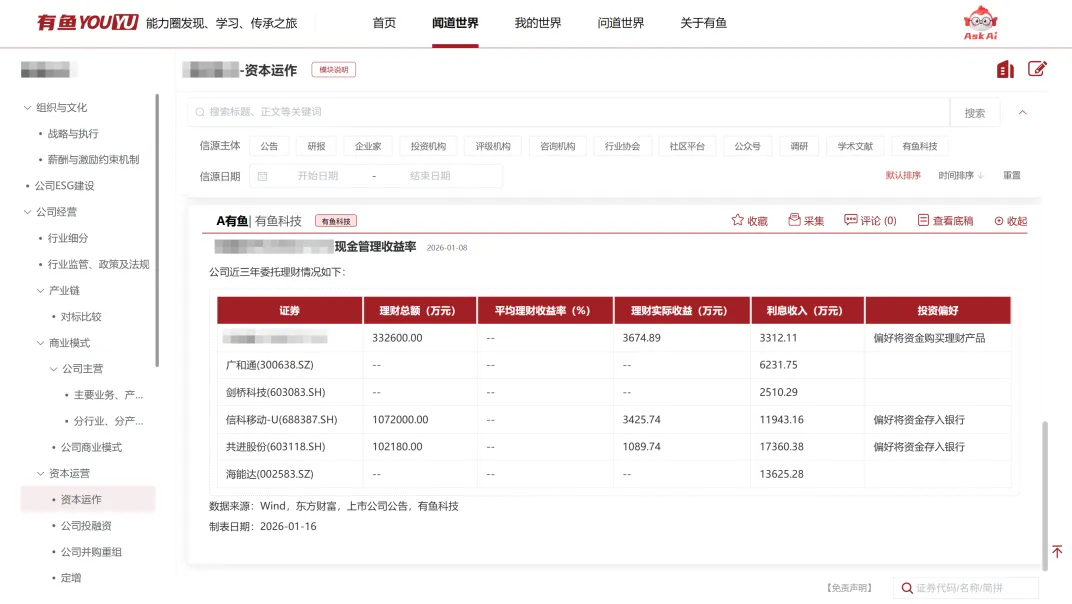This screenshot has height=604, width=1072.
Task: Open 公司ESG建设 in sidebar
Action: 64,186
